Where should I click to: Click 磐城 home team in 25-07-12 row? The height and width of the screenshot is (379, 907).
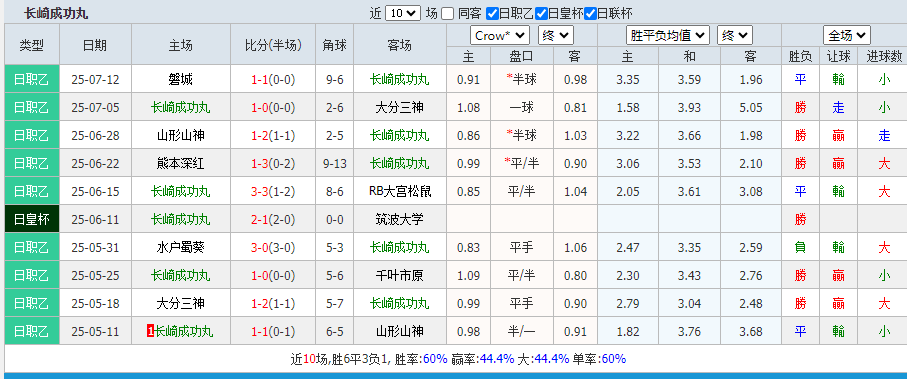tap(180, 79)
